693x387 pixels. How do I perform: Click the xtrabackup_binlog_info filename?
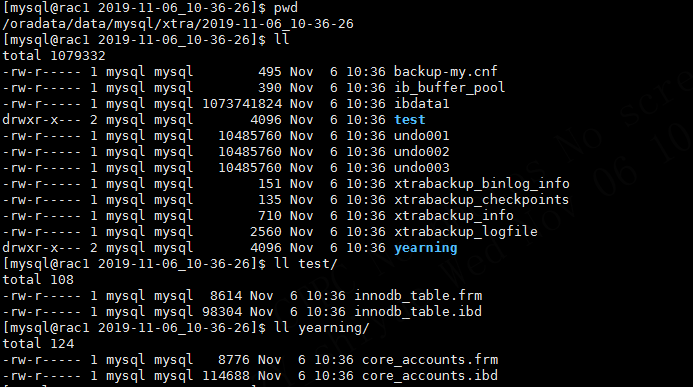[482, 183]
